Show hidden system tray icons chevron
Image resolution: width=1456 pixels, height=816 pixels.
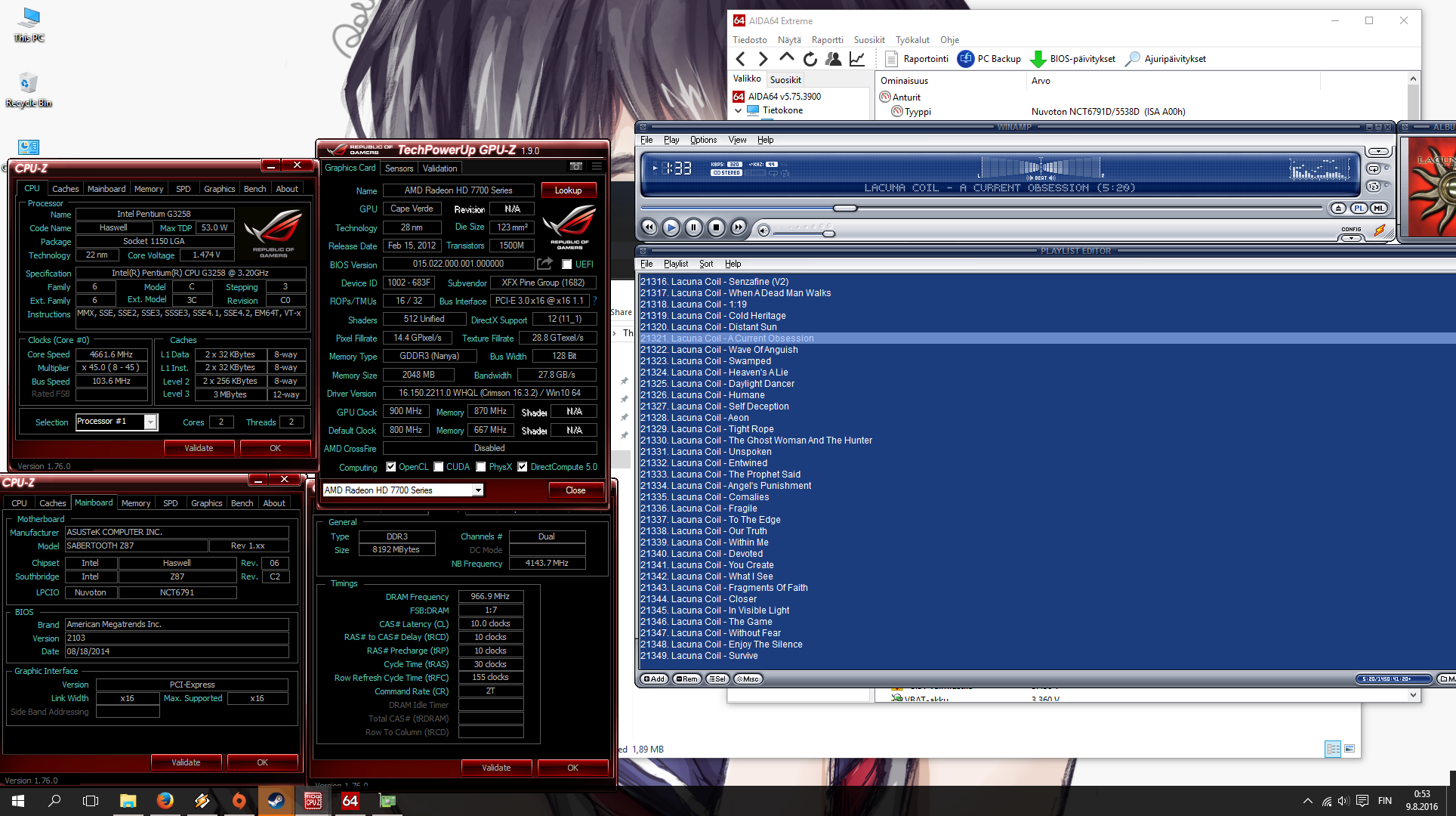(1307, 801)
